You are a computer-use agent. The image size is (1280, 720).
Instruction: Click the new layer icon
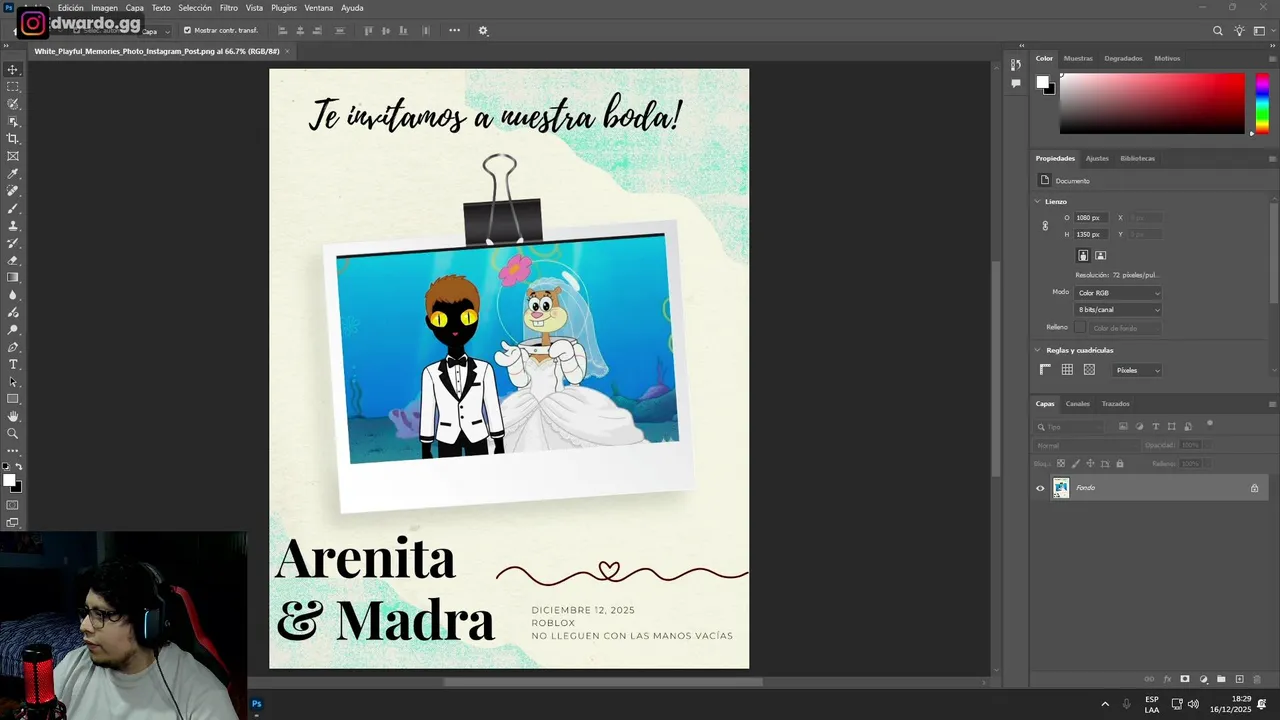[1239, 679]
